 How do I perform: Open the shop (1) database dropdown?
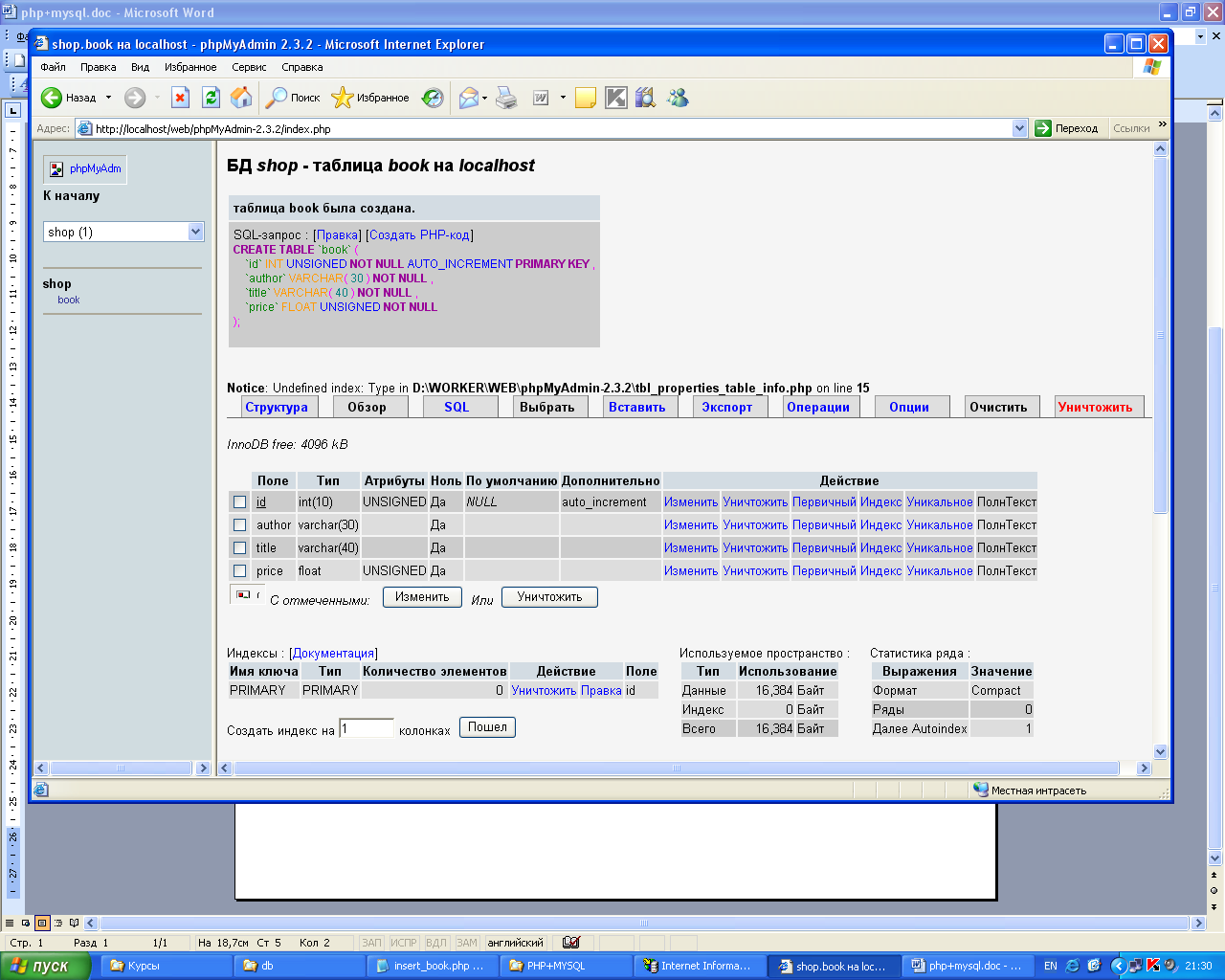pos(123,232)
